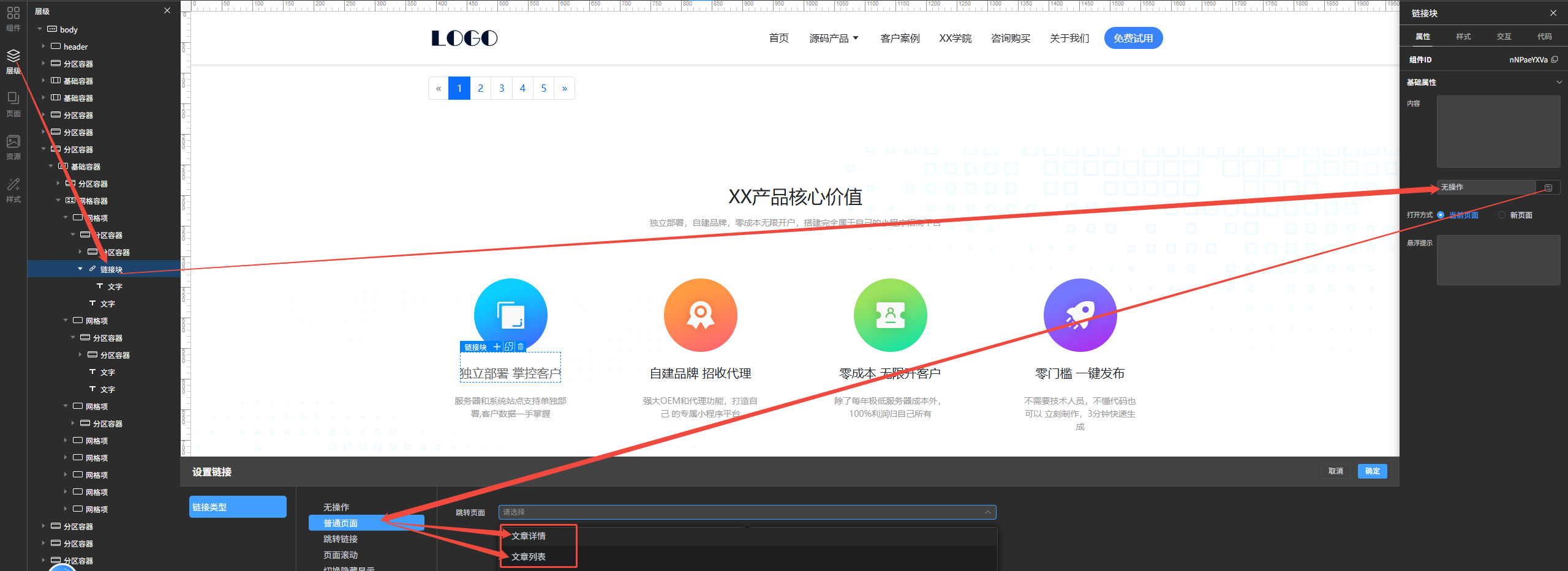Switch to the 样式 tab in properties panel

pyautogui.click(x=1463, y=37)
